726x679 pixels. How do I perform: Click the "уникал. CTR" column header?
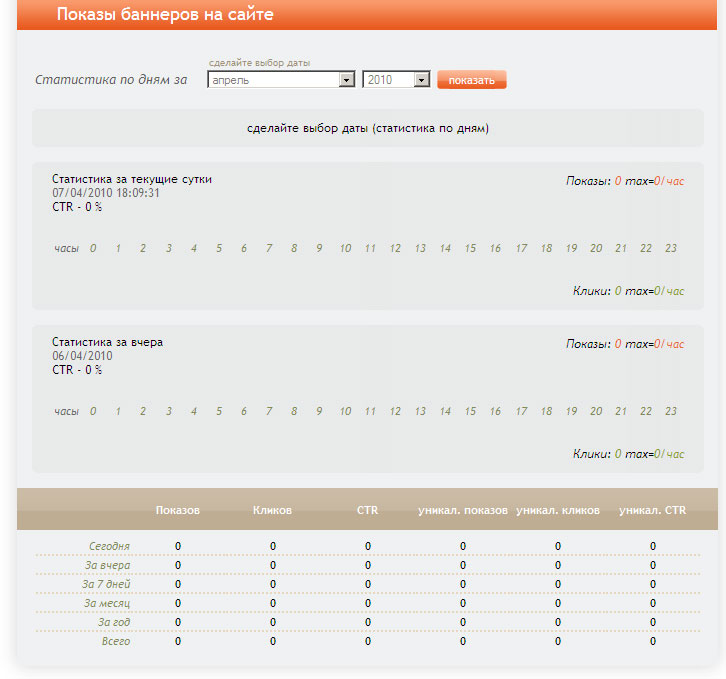652,510
